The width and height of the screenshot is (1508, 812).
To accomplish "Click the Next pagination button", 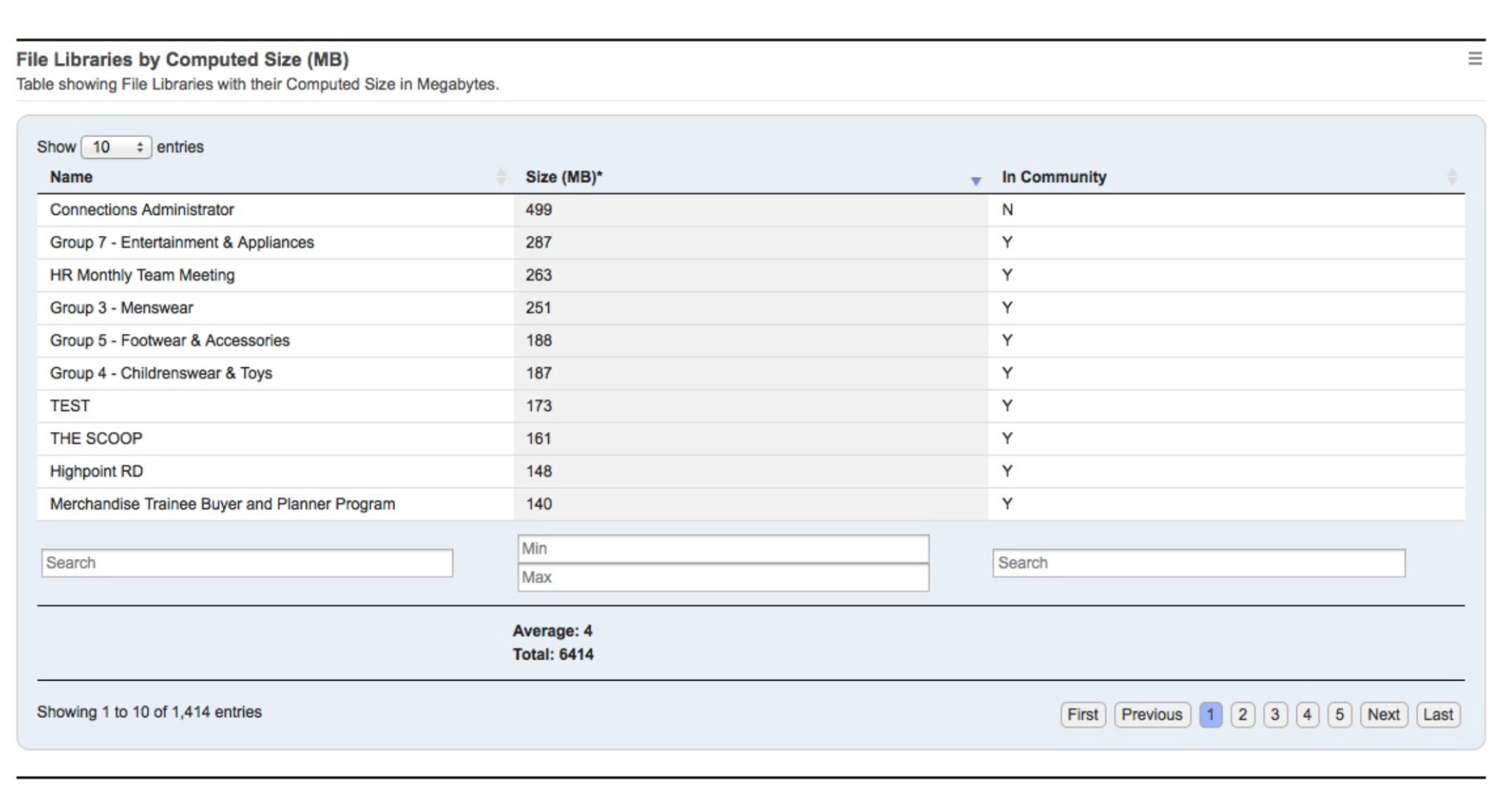I will tap(1382, 714).
